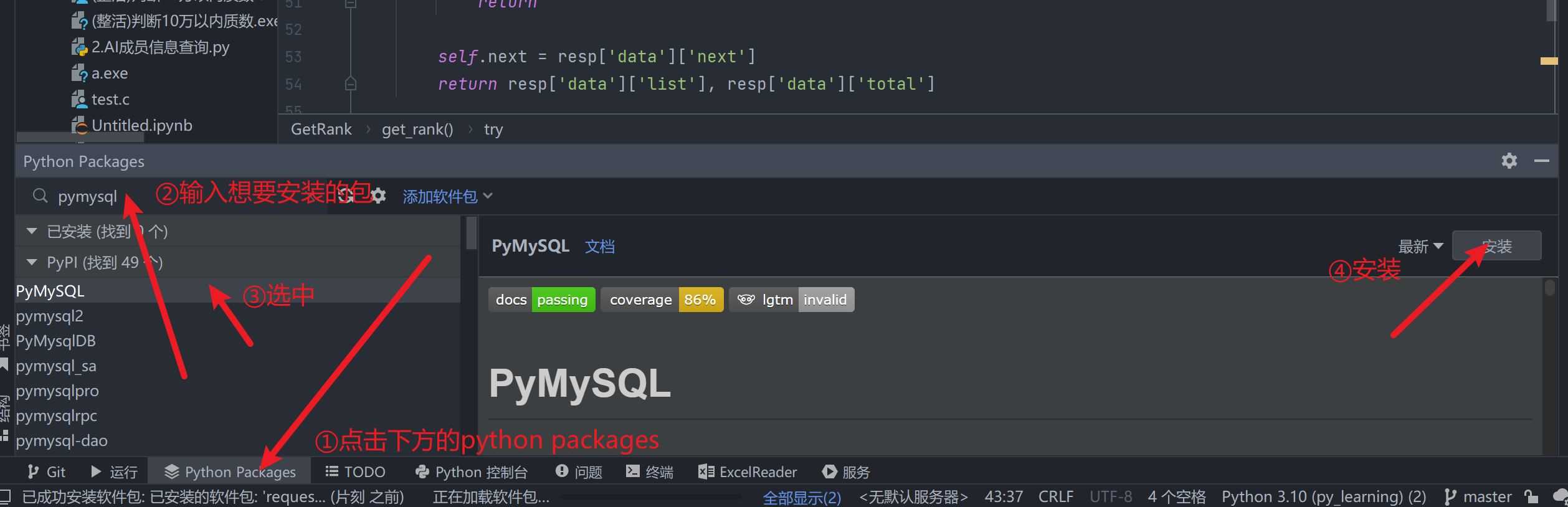Screen dimensions: 1568x507
Task: Click the 安装 install button
Action: (1497, 246)
